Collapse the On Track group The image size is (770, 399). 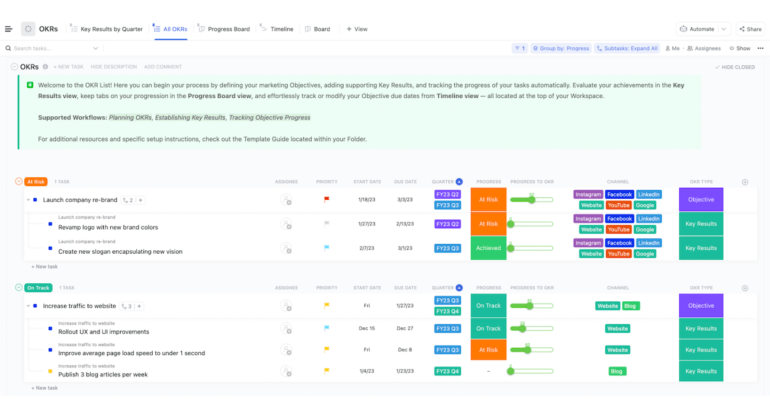[19, 288]
